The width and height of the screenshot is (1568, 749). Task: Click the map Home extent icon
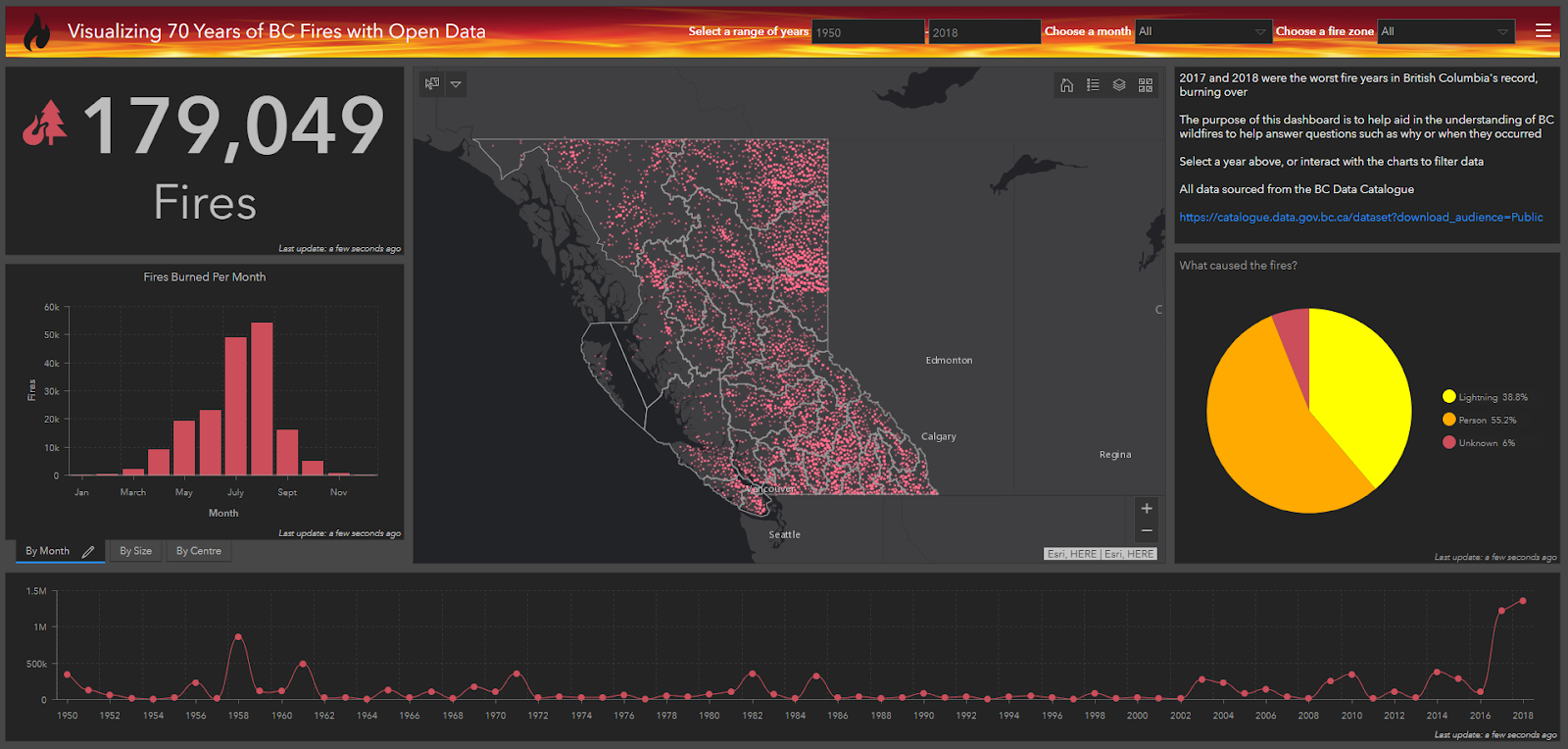(x=1066, y=85)
